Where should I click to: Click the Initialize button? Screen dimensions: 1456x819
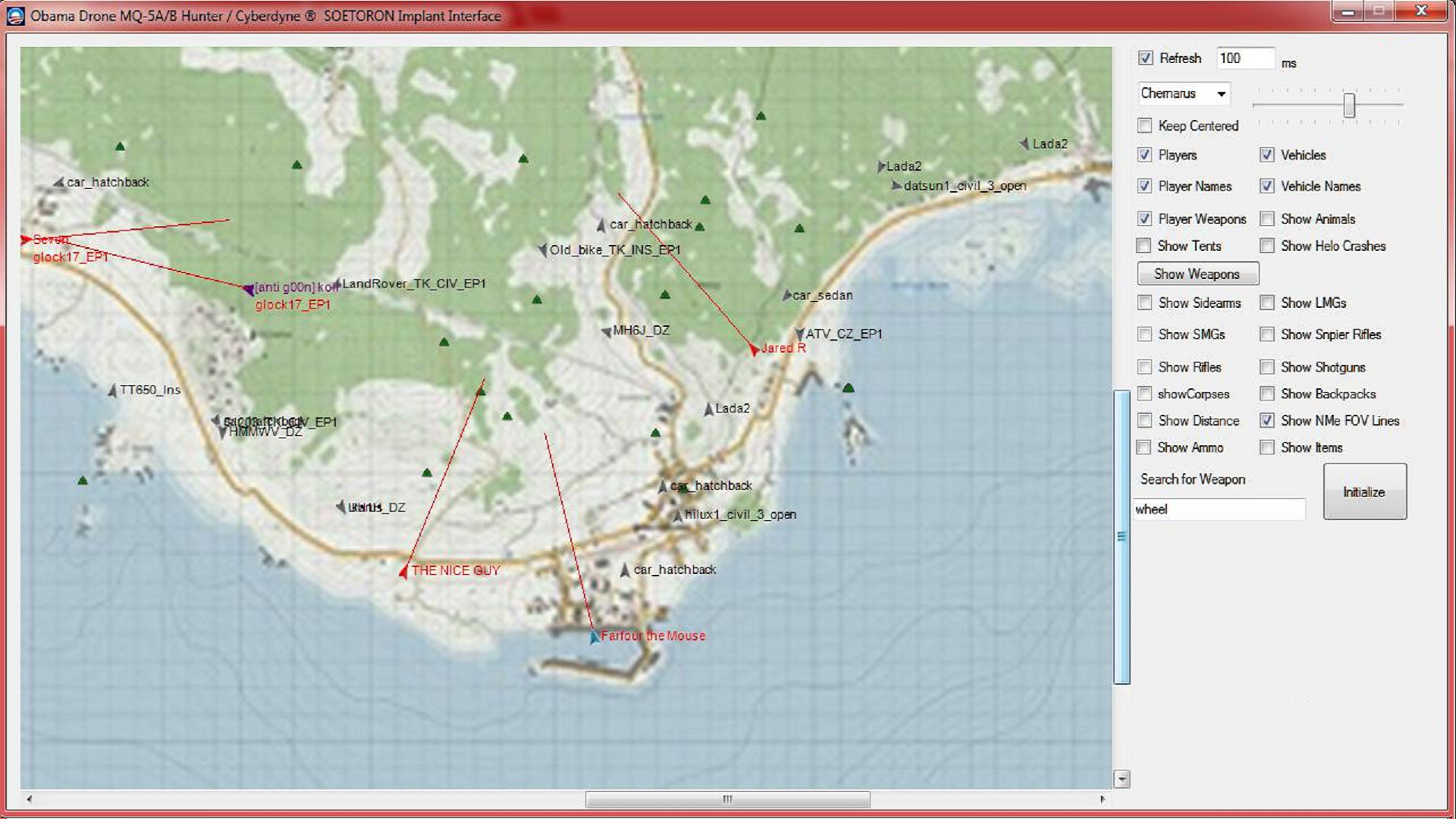(x=1364, y=492)
